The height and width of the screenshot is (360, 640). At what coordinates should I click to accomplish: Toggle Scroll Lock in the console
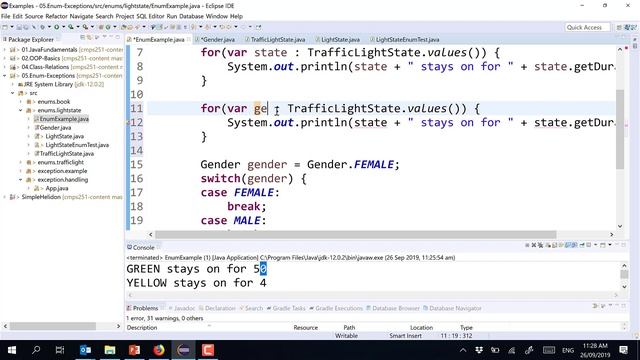555,245
